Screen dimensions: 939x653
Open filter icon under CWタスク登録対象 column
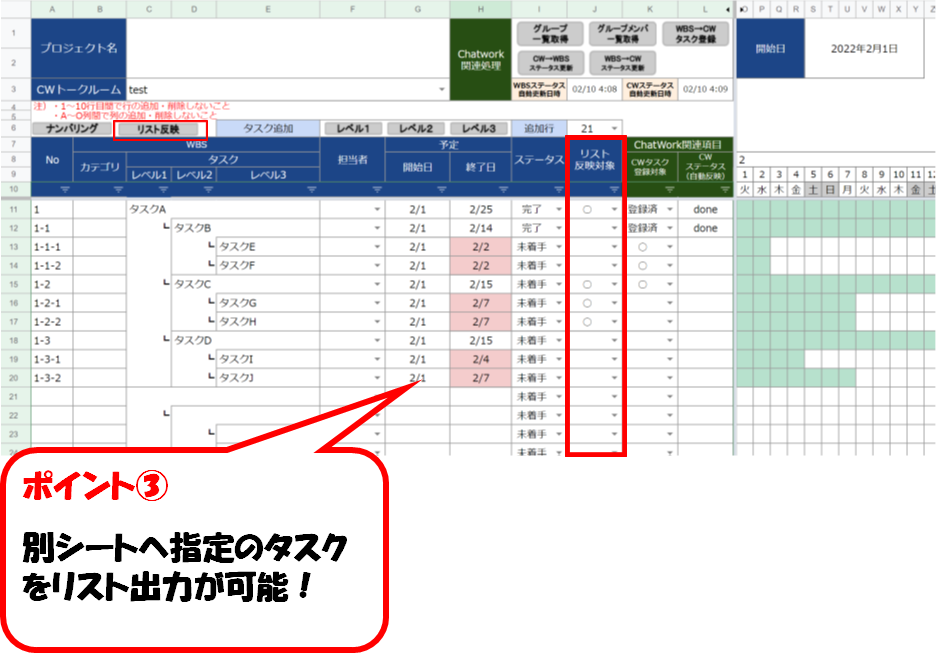point(670,189)
